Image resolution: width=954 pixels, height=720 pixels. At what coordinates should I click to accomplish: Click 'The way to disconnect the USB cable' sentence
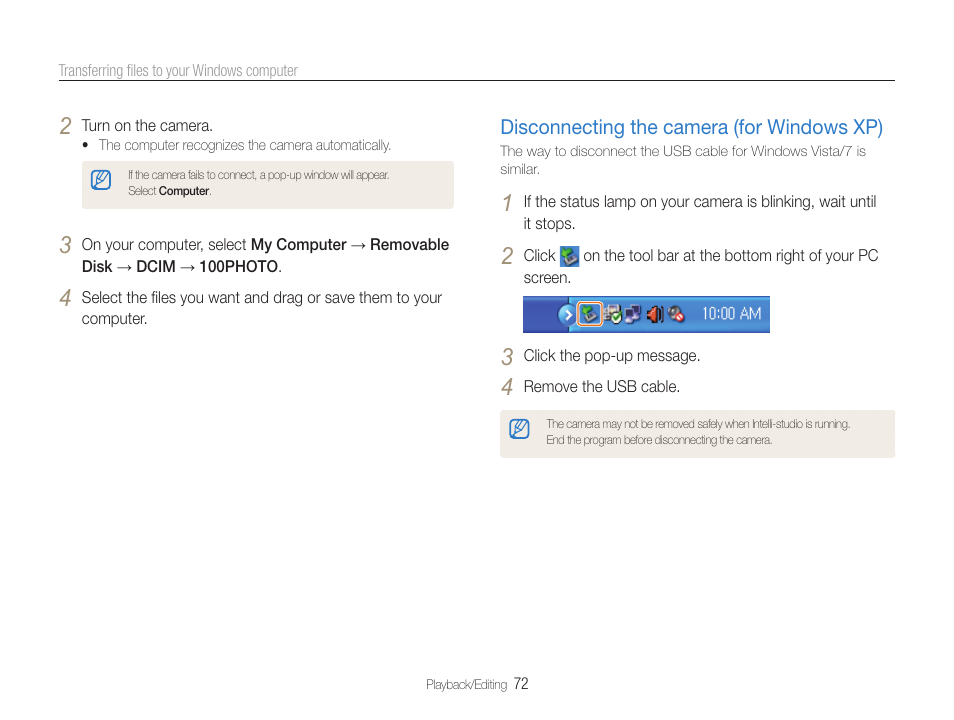[683, 160]
